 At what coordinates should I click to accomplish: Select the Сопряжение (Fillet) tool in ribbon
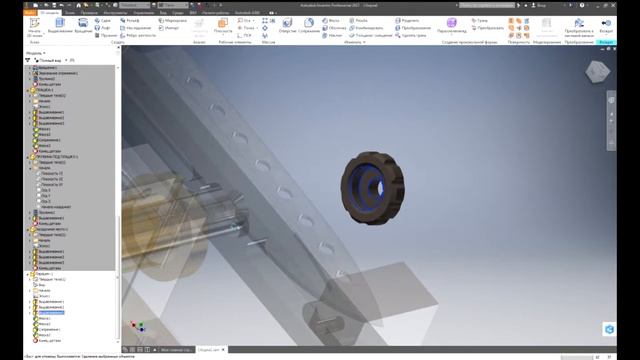coord(309,25)
